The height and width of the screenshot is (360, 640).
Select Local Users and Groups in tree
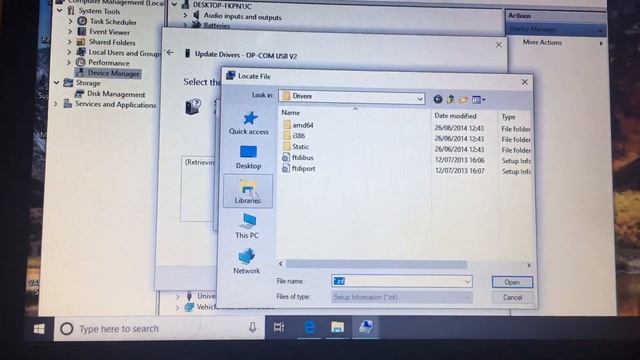(124, 53)
